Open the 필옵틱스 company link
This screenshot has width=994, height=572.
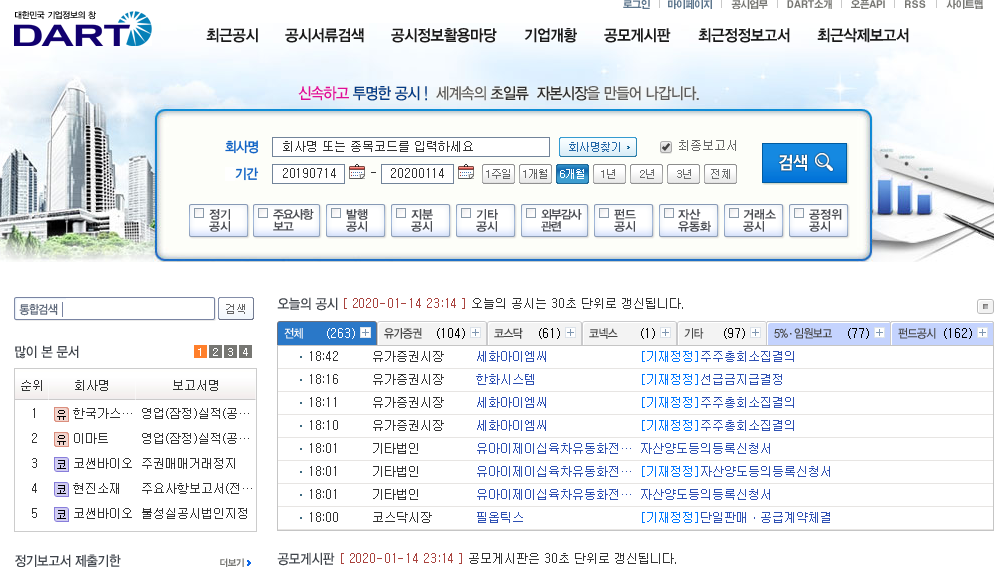[x=500, y=517]
